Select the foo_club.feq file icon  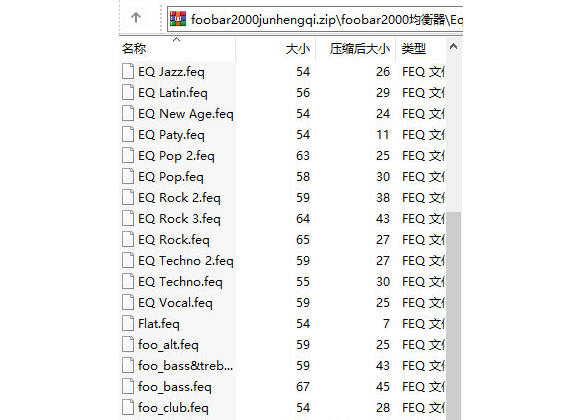point(128,407)
